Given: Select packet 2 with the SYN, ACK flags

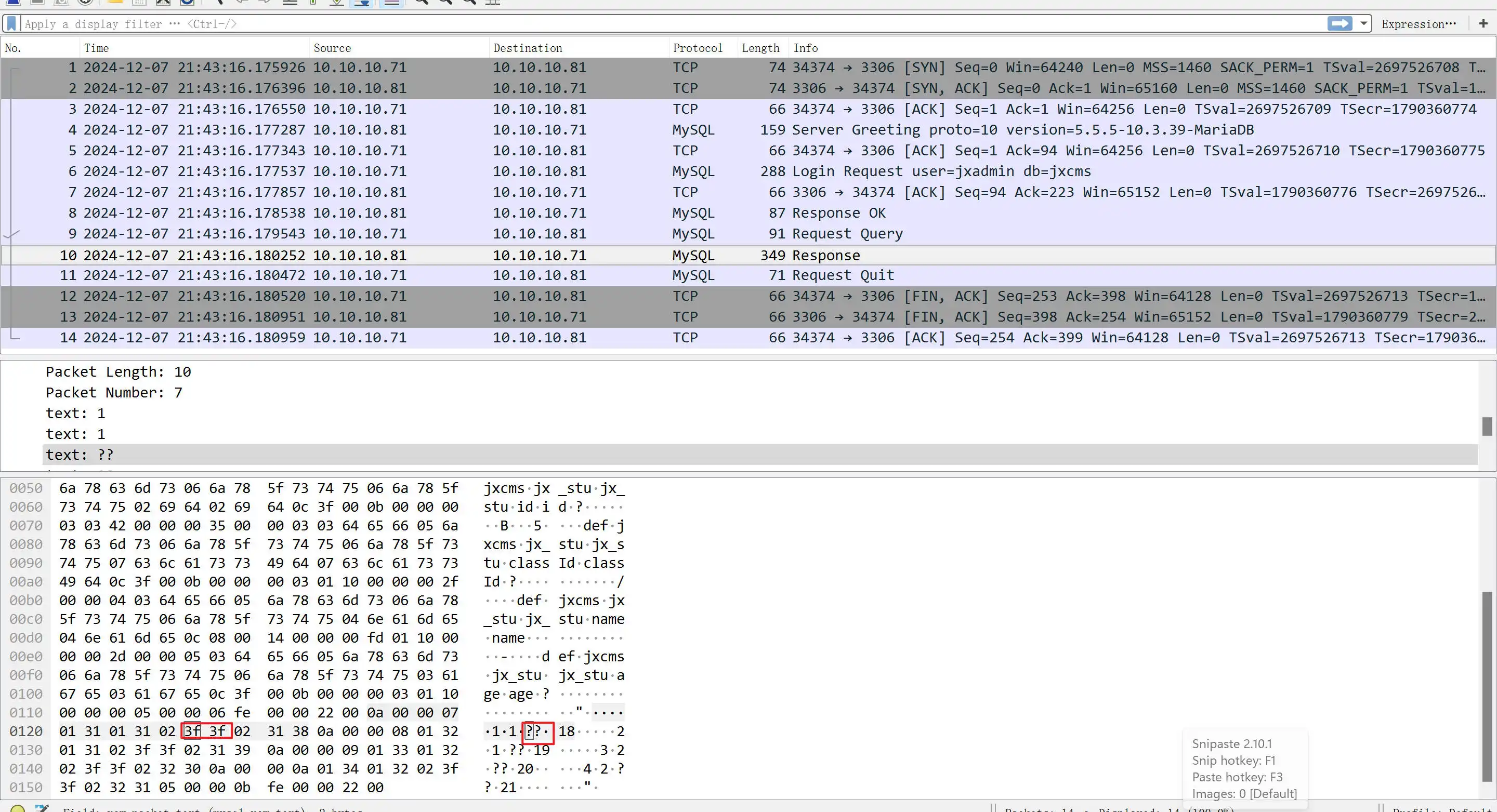Looking at the screenshot, I should click(x=748, y=88).
